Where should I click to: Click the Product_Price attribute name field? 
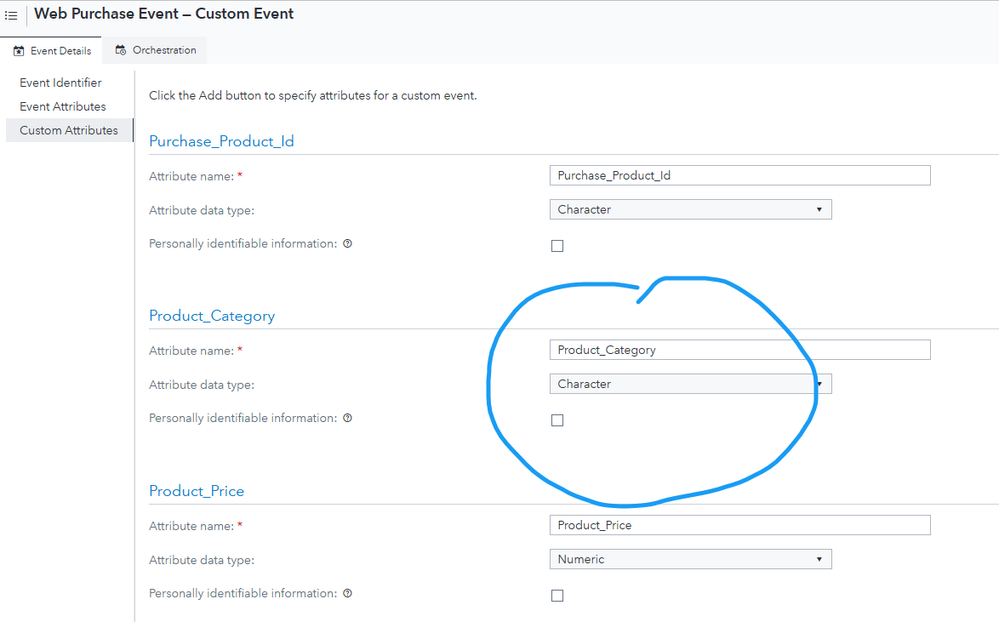click(740, 525)
